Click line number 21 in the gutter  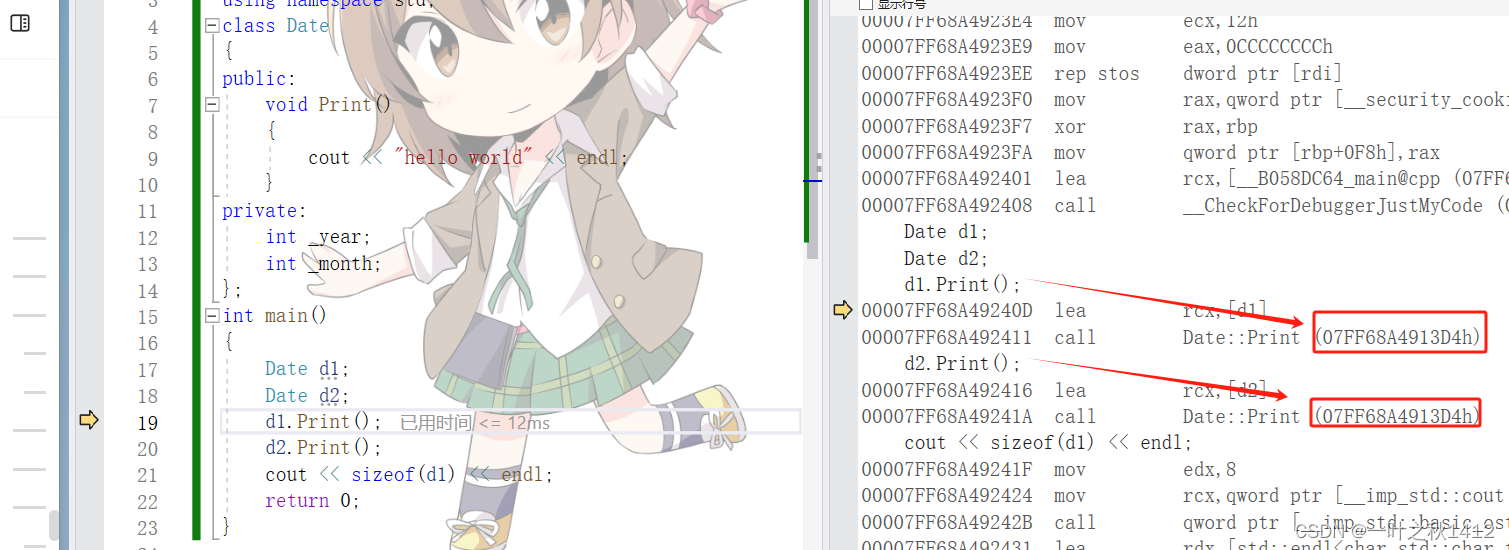tap(147, 475)
